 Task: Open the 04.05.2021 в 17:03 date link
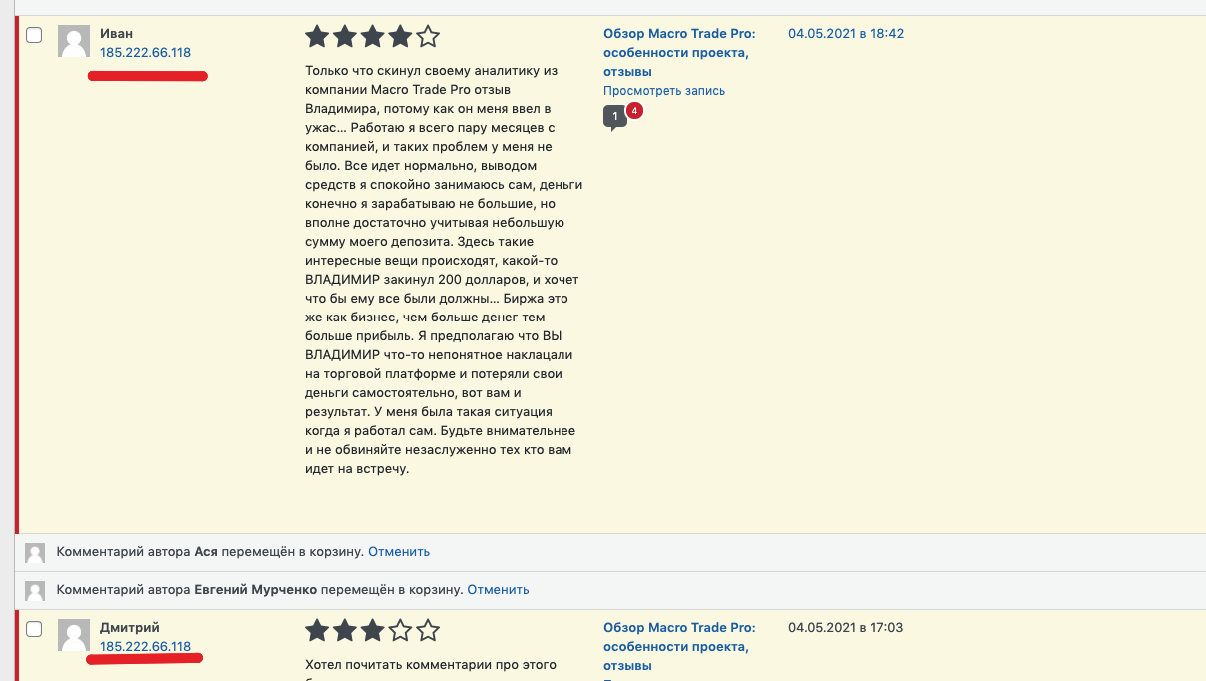[845, 628]
